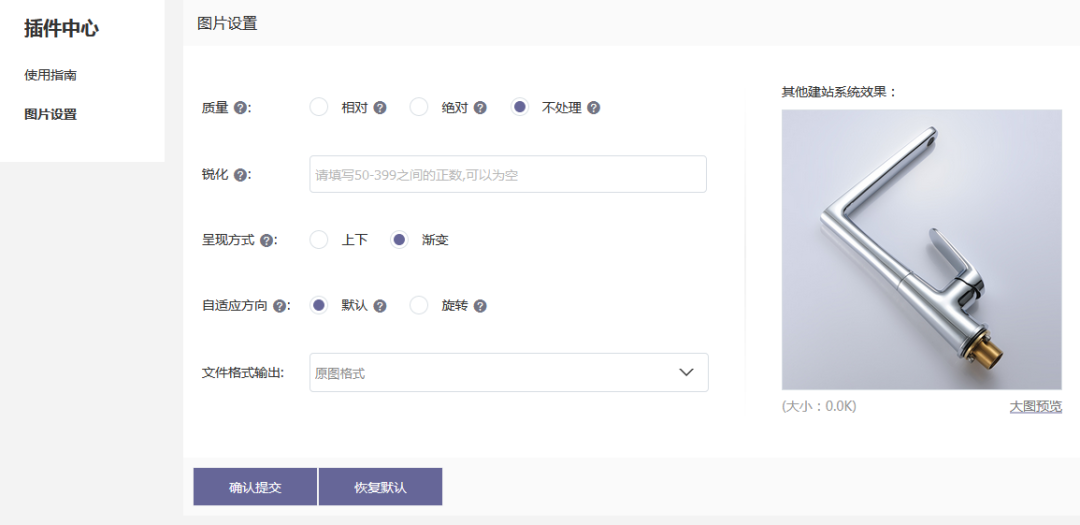Click help icon beside 锐化 label
Image resolution: width=1080 pixels, height=525 pixels.
pyautogui.click(x=240, y=175)
